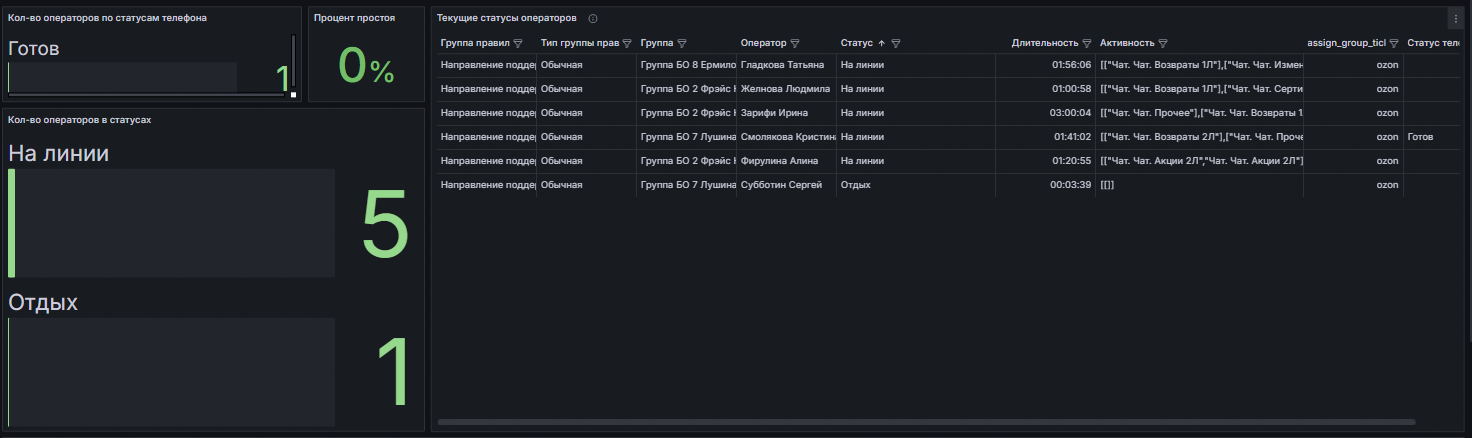
Task: Filter the Оператор column
Action: tap(795, 44)
